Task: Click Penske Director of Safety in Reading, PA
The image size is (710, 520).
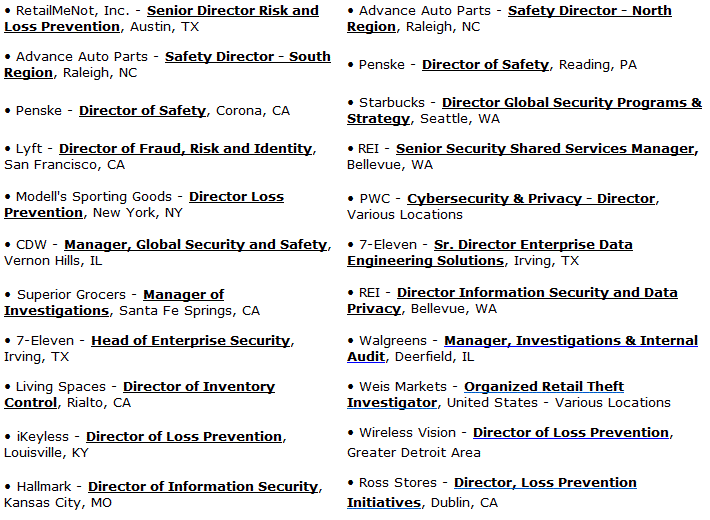Action: pos(485,65)
